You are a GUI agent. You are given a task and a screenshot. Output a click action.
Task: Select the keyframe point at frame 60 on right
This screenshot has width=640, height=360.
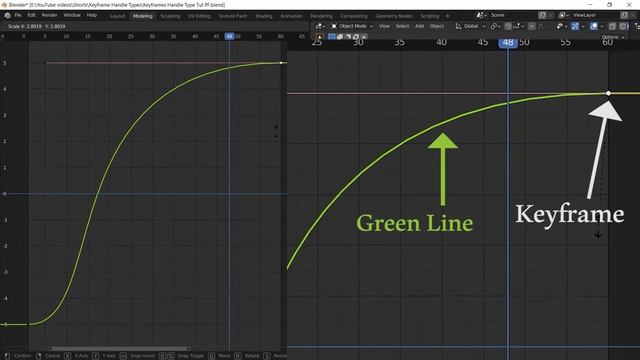click(x=608, y=93)
